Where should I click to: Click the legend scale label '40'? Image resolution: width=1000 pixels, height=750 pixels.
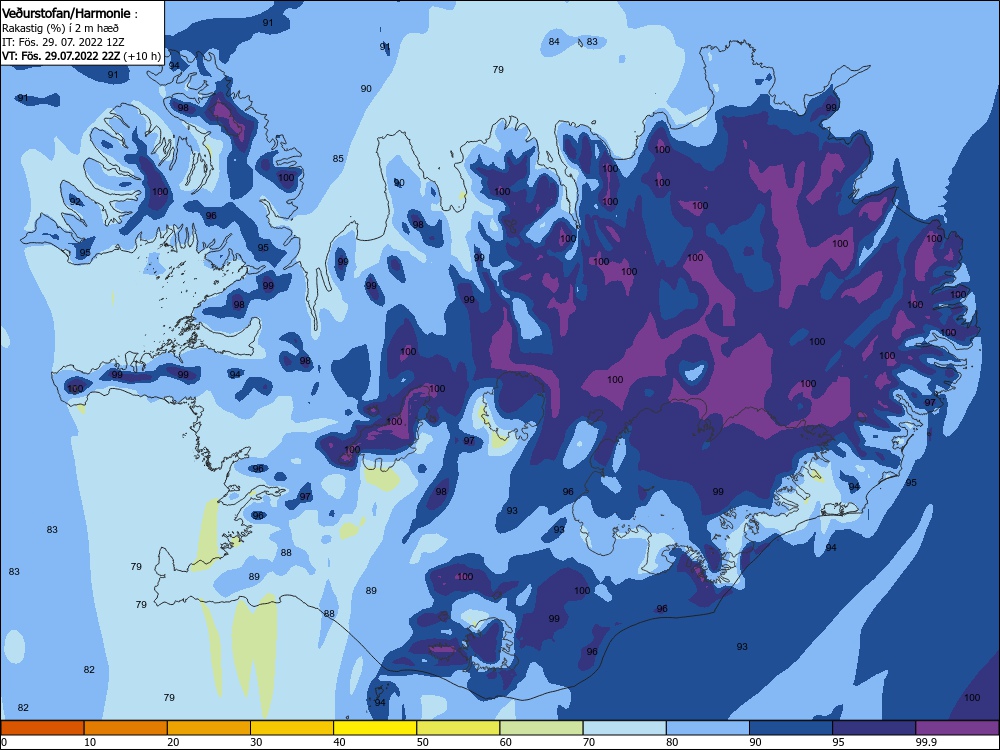click(x=339, y=742)
